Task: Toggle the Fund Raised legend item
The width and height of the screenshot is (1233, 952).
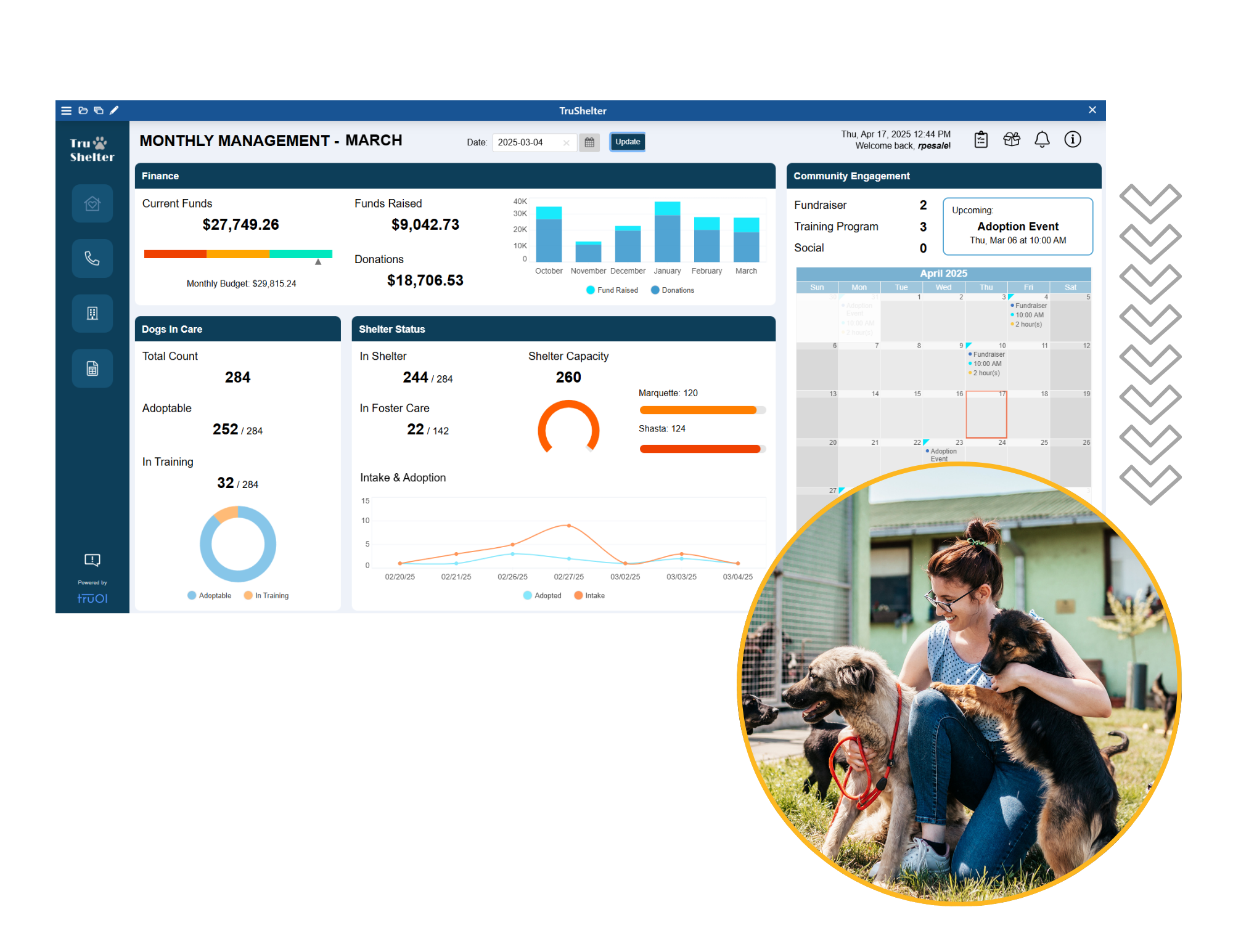Action: (x=612, y=290)
